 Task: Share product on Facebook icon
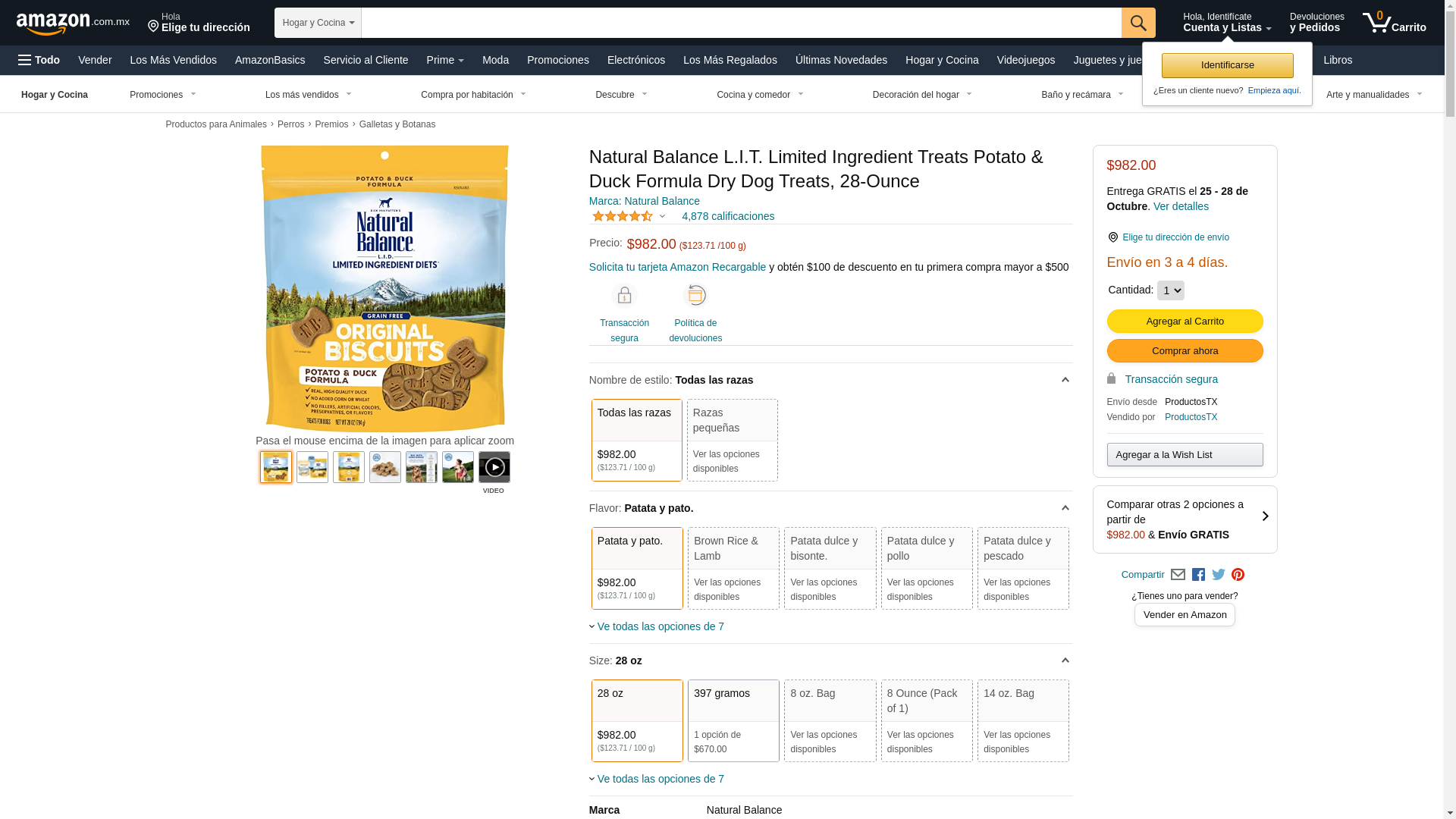click(x=1198, y=575)
